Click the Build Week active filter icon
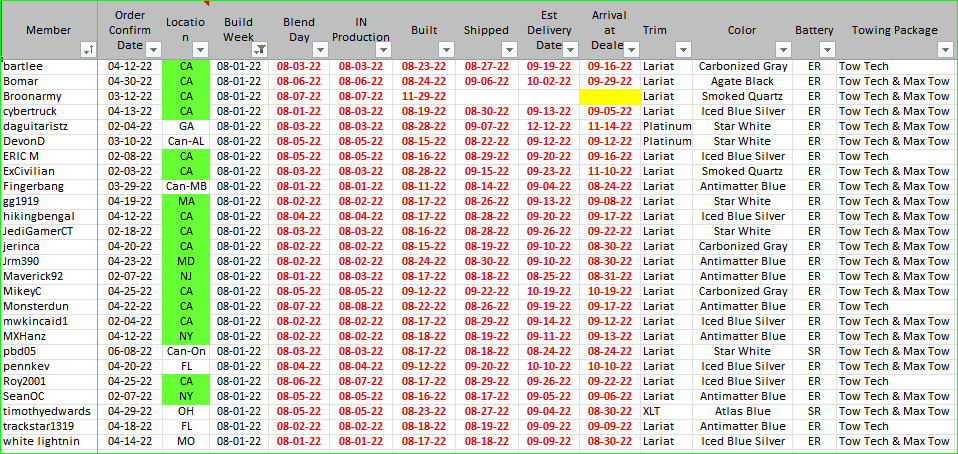Viewport: 958px width, 454px height. coord(261,49)
